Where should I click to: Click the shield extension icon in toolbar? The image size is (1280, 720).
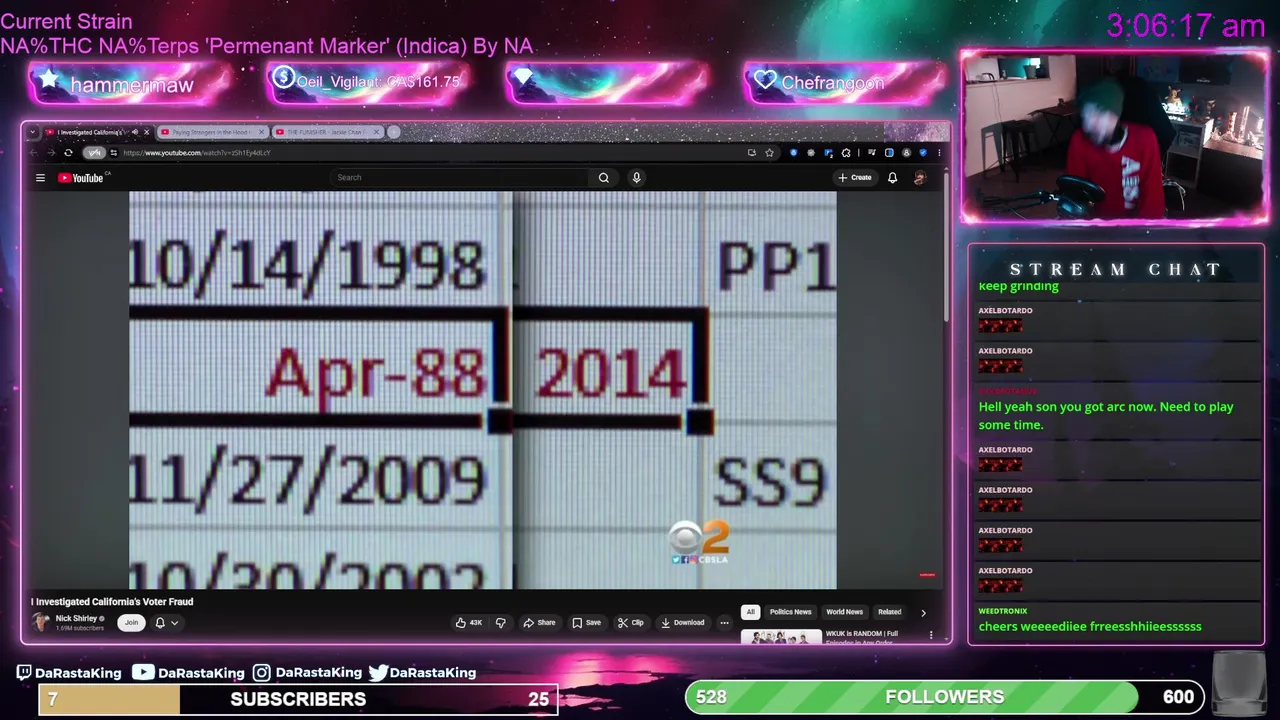coord(923,153)
